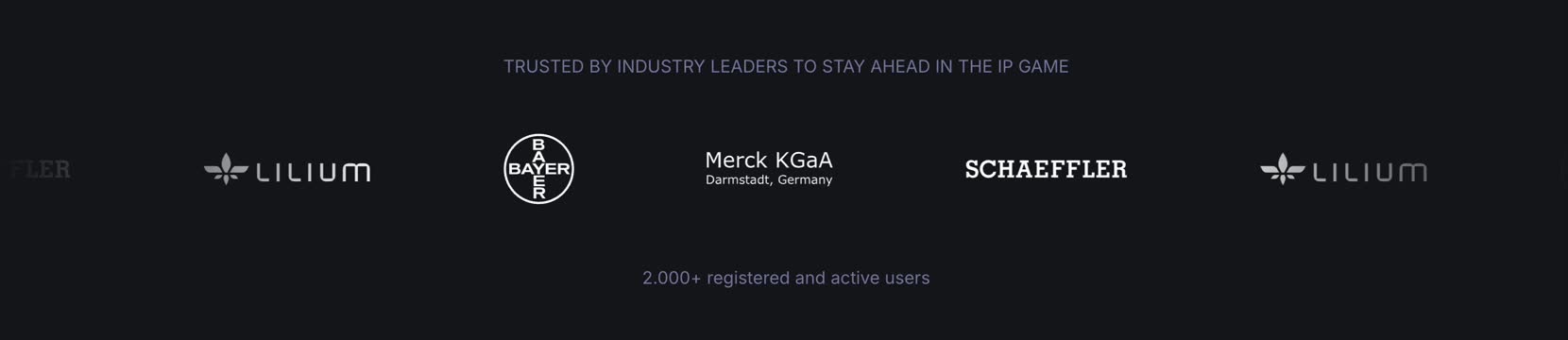Click the Bayer cross logo

538,169
